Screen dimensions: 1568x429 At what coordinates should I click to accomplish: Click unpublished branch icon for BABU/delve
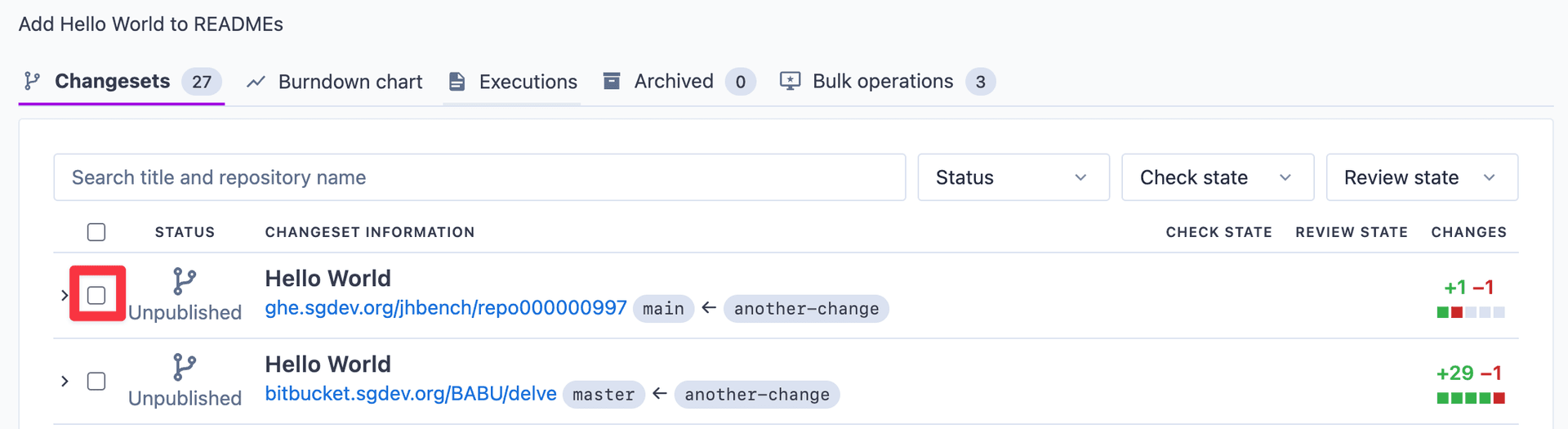coord(185,368)
